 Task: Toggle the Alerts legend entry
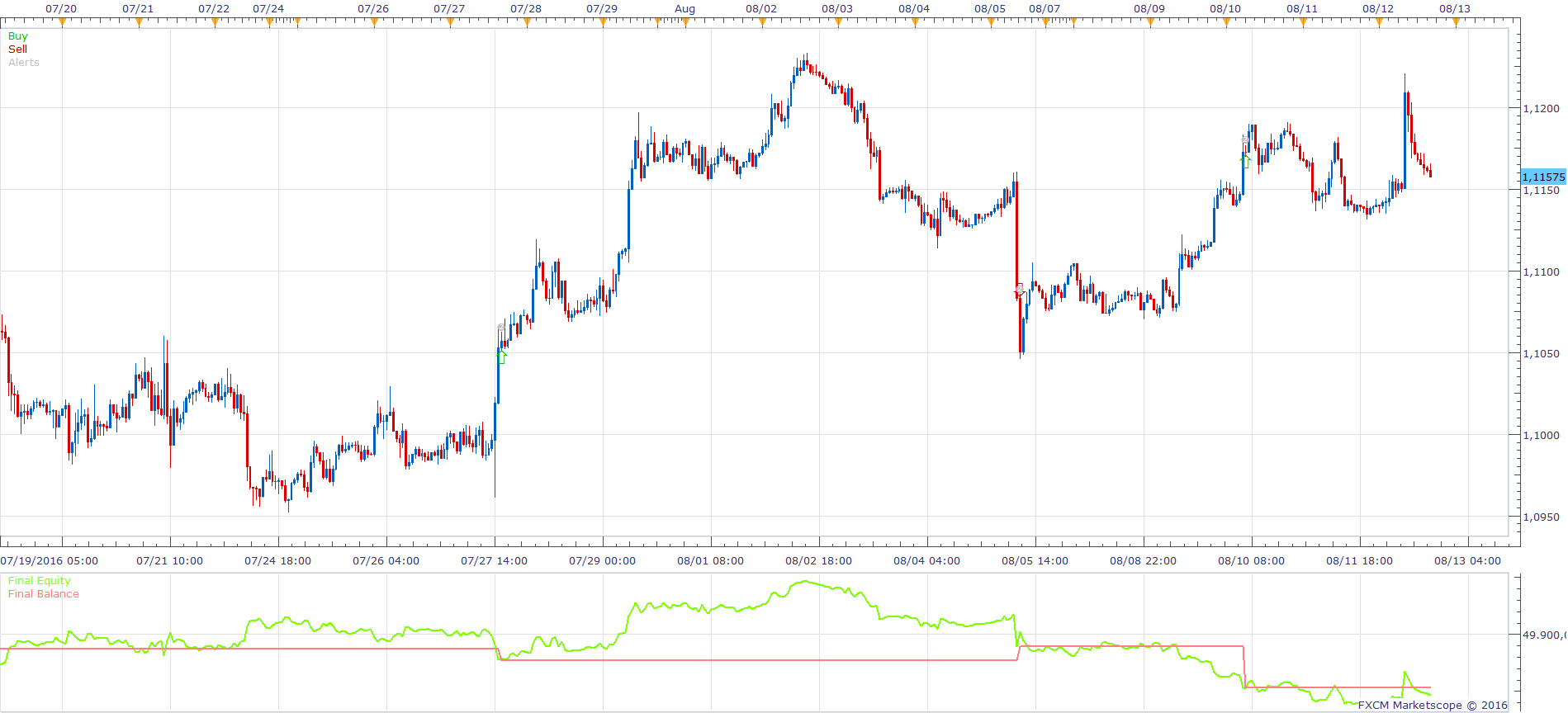tap(24, 63)
